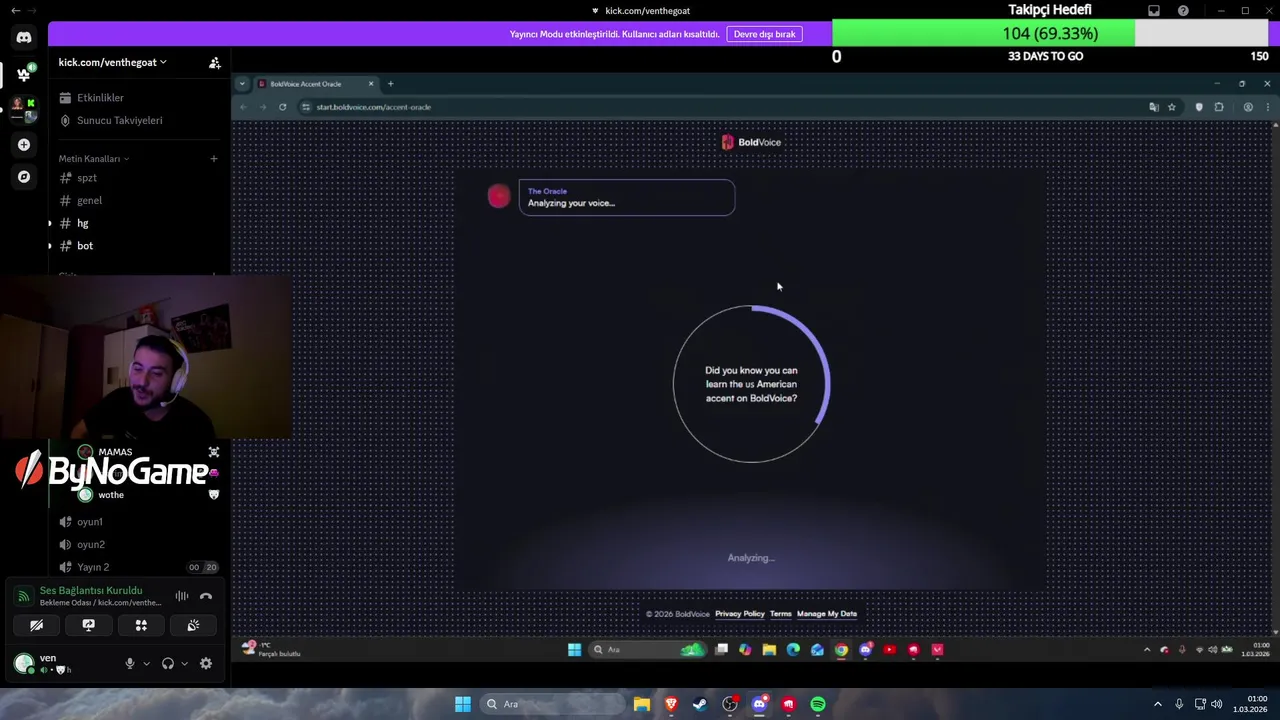Collapse the Metin Kanalları category
The width and height of the screenshot is (1280, 720).
[93, 158]
